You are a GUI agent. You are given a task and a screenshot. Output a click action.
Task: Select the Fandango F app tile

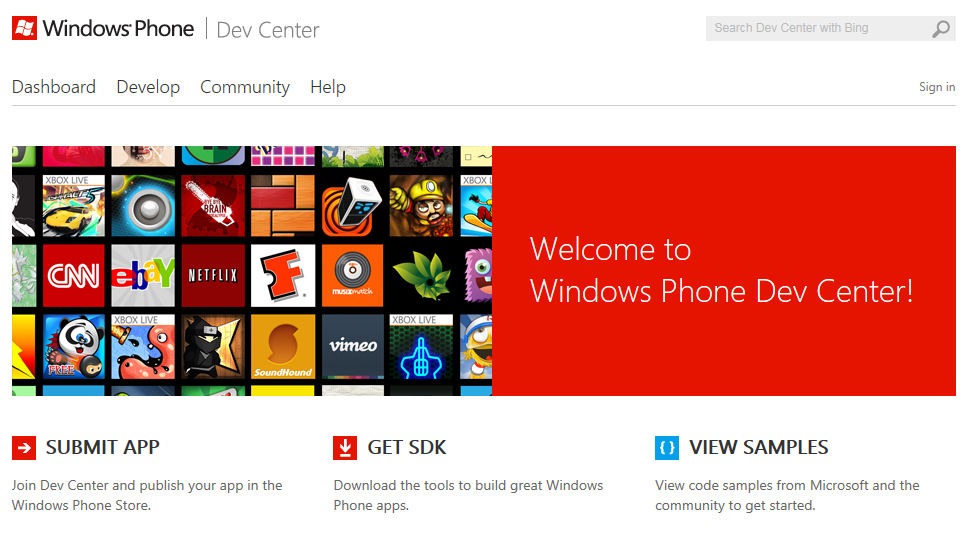click(283, 275)
